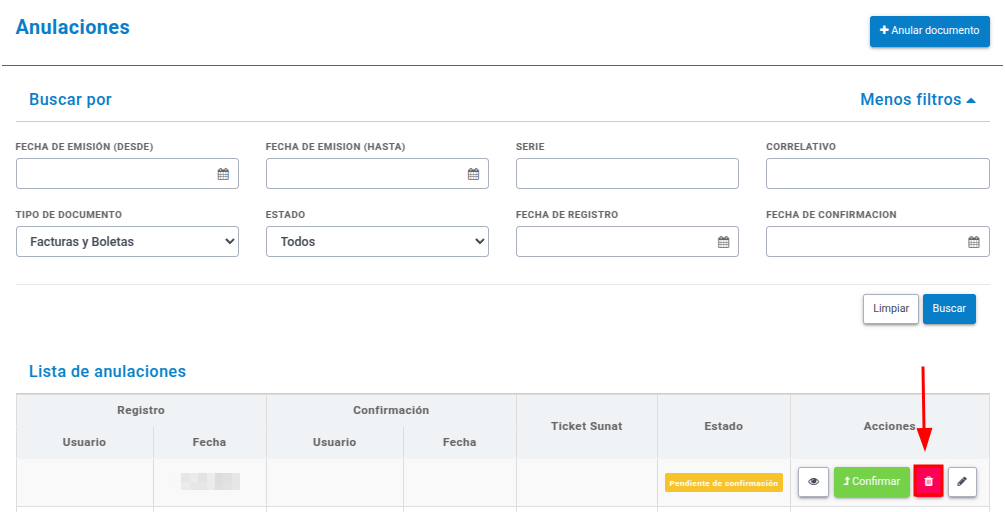This screenshot has height=512, width=1005.
Task: Click the Ticket Sunat column header
Action: click(x=586, y=426)
